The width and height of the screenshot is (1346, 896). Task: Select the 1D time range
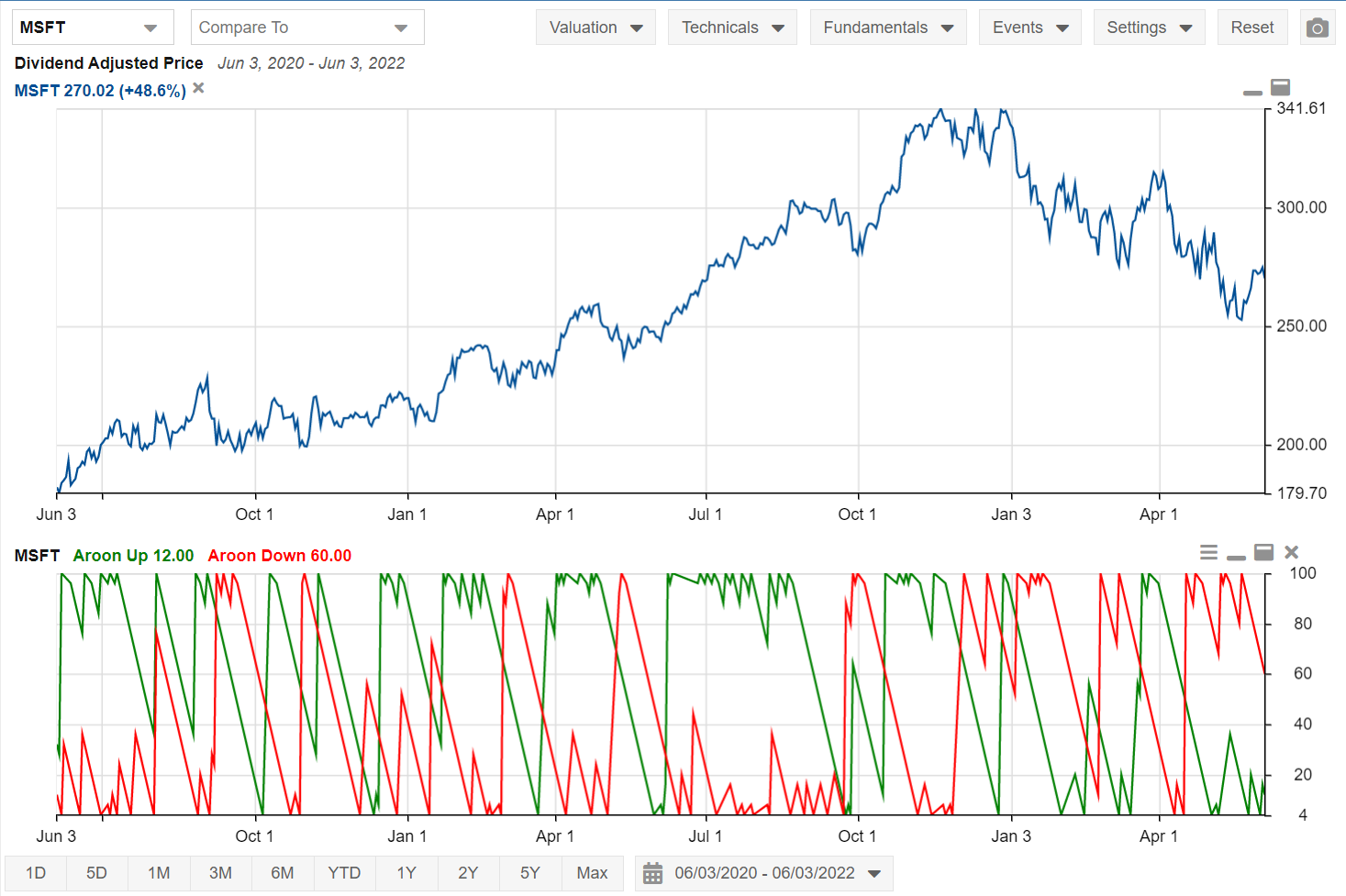click(x=36, y=873)
